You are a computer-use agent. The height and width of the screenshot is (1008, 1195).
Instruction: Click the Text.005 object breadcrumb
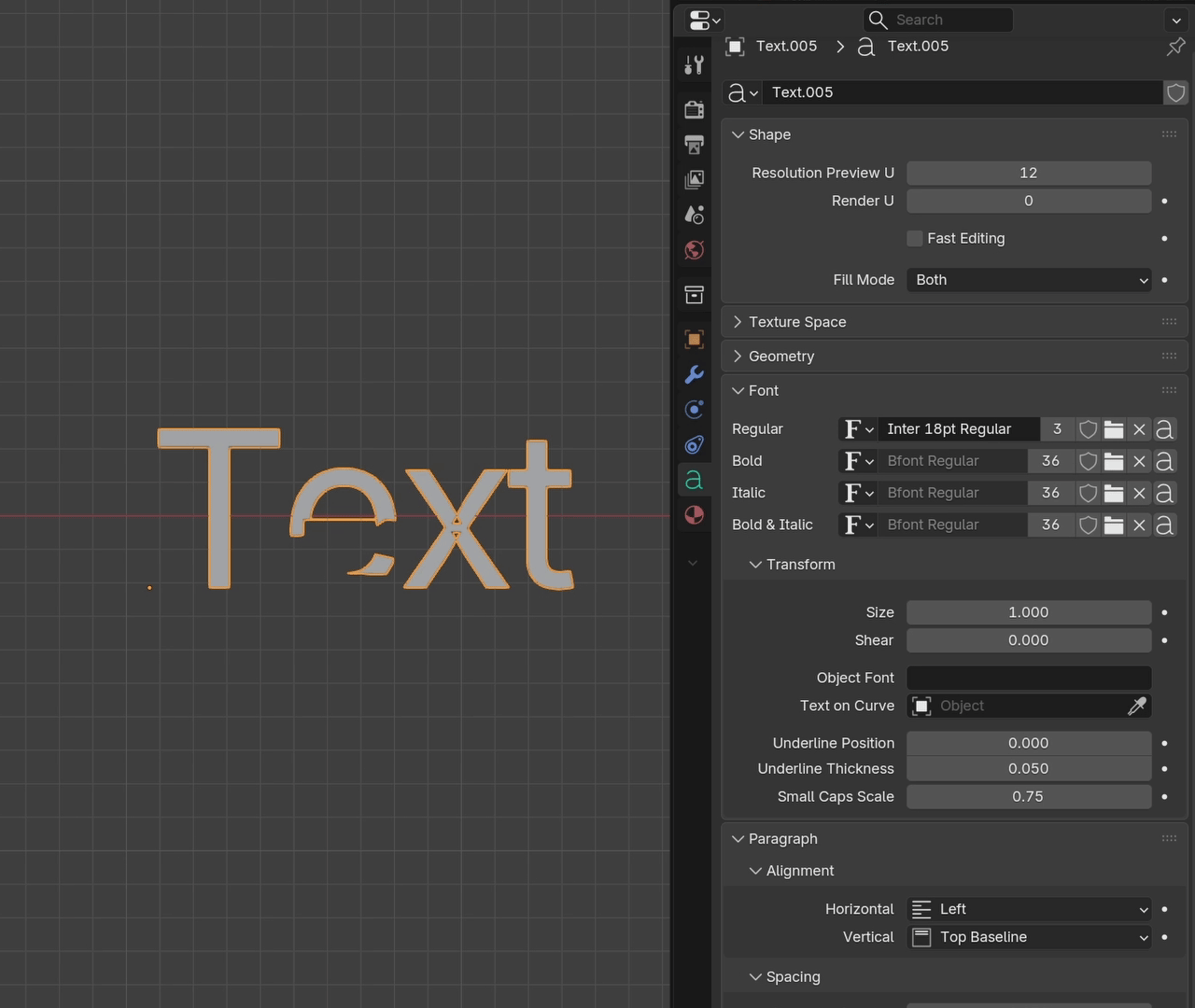[x=772, y=46]
